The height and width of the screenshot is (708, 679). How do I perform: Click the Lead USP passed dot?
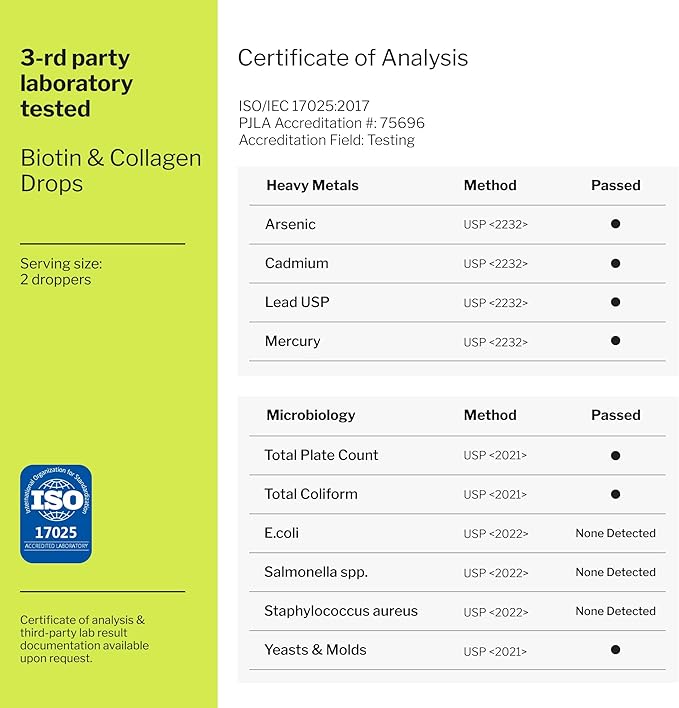[x=615, y=302]
